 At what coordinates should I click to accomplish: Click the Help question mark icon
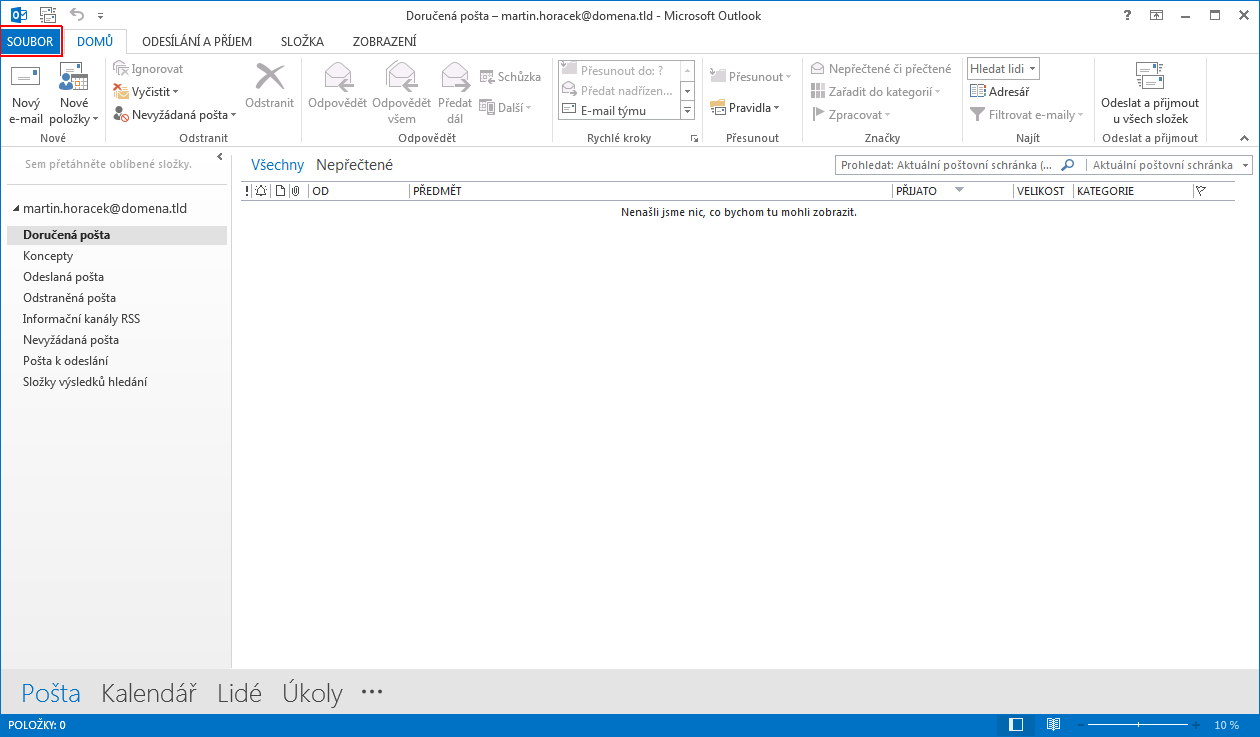[x=1127, y=15]
